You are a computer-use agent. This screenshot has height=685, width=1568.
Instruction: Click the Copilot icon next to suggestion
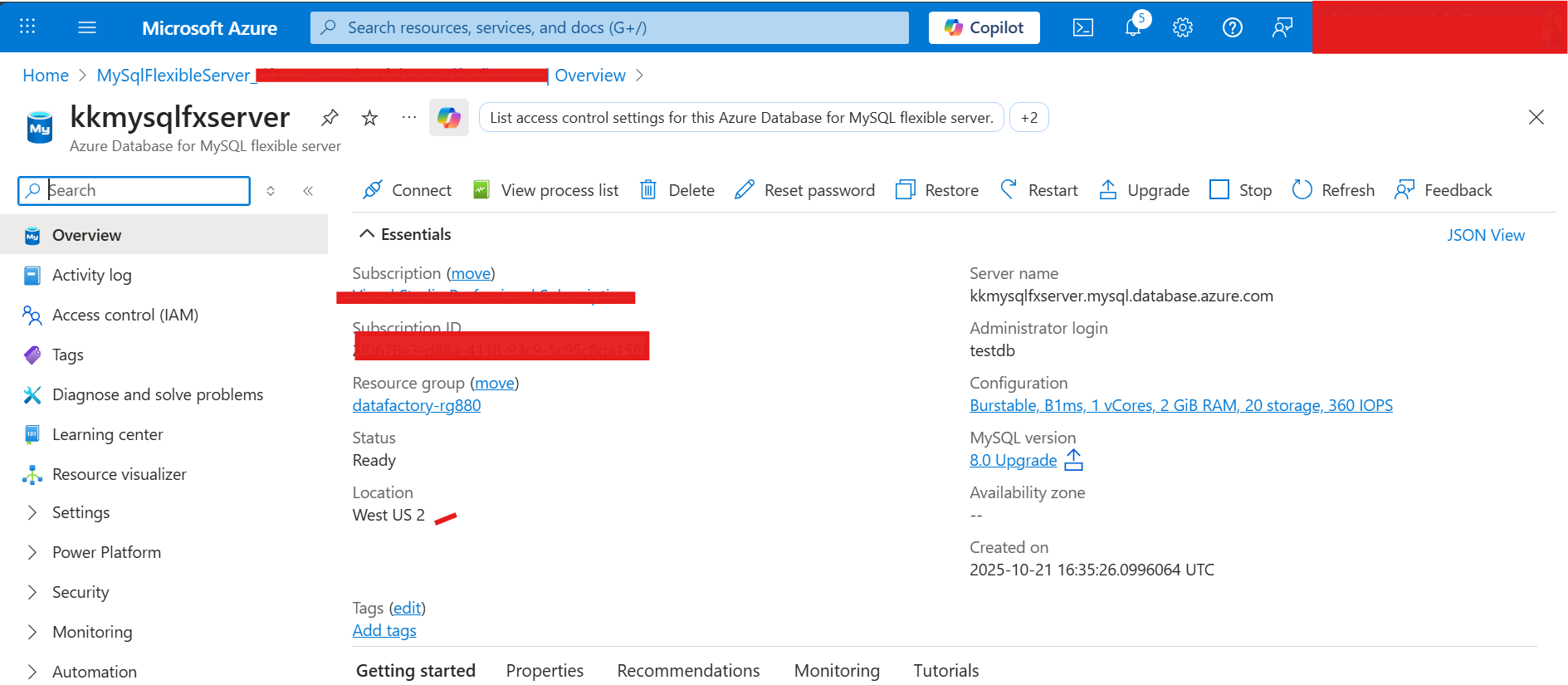(x=449, y=118)
